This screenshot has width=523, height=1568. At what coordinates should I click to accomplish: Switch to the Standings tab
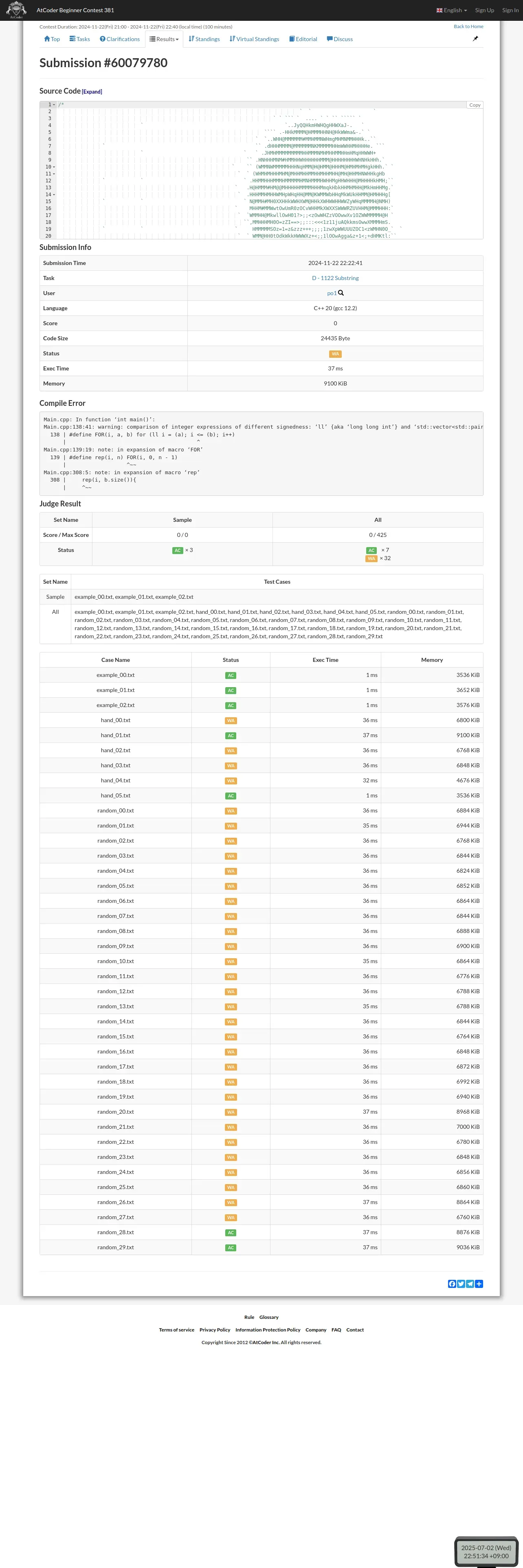(x=204, y=39)
